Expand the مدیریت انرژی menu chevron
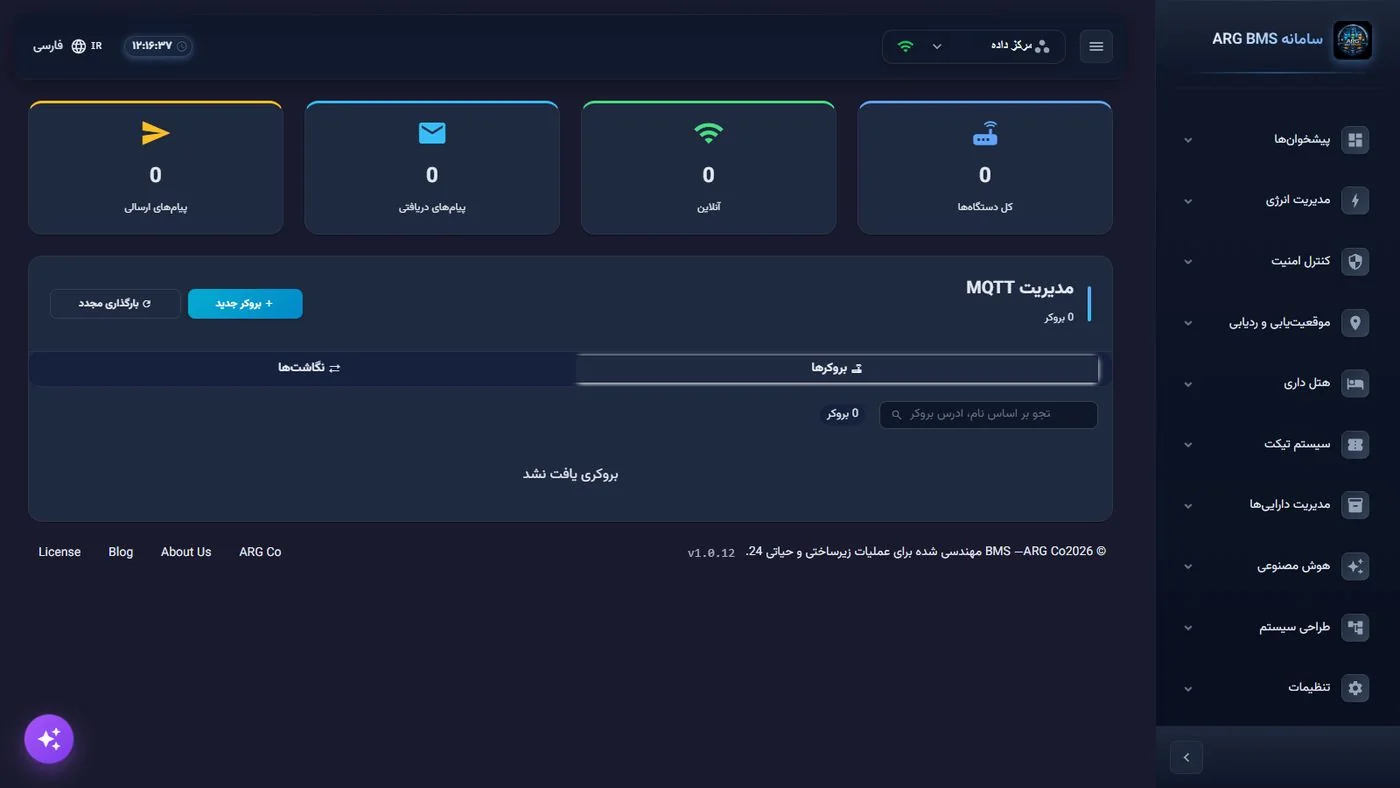Image resolution: width=1400 pixels, height=788 pixels. (1188, 201)
